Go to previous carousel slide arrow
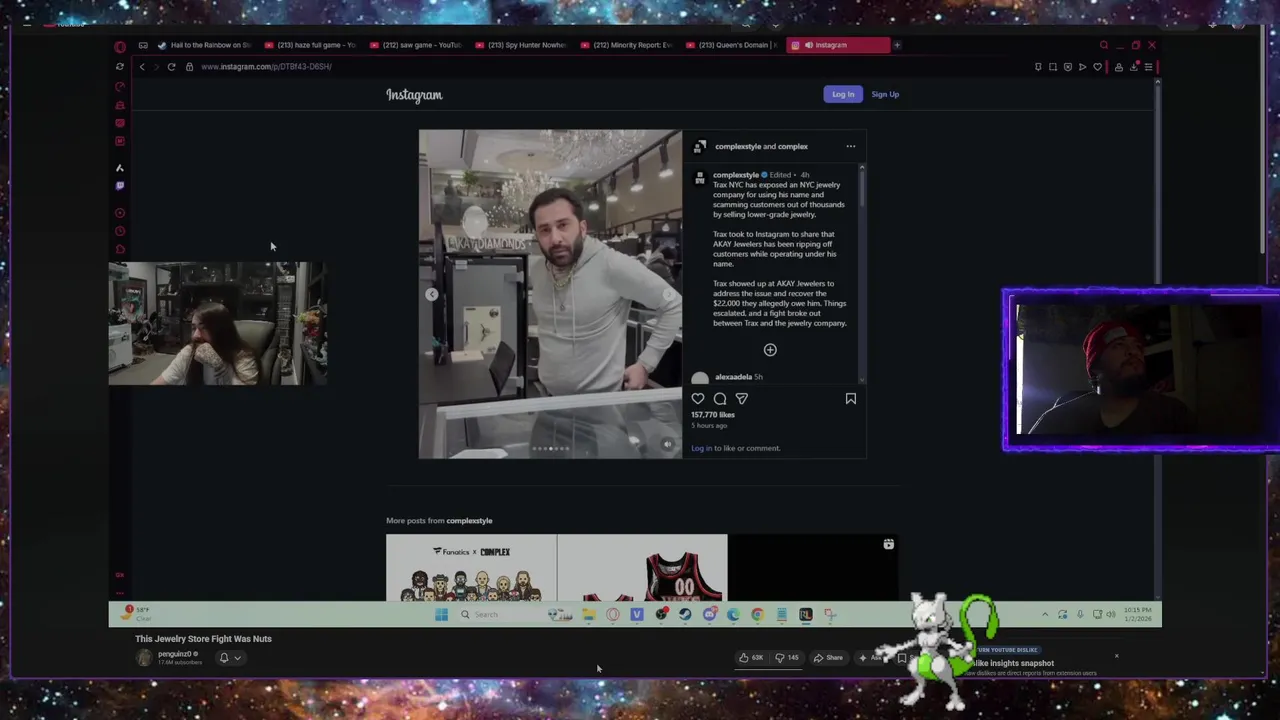1280x720 pixels. pos(432,295)
